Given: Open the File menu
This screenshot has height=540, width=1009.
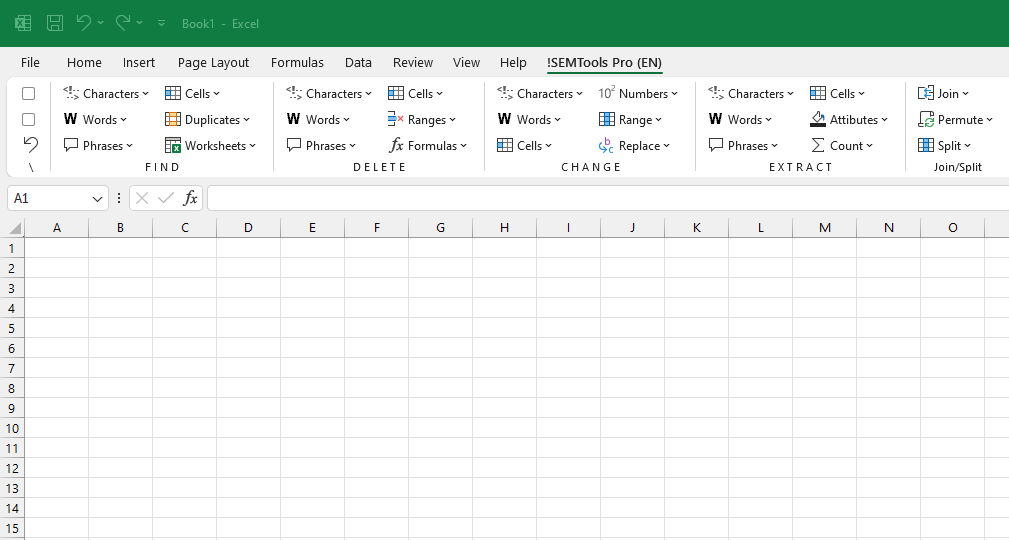Looking at the screenshot, I should point(30,62).
